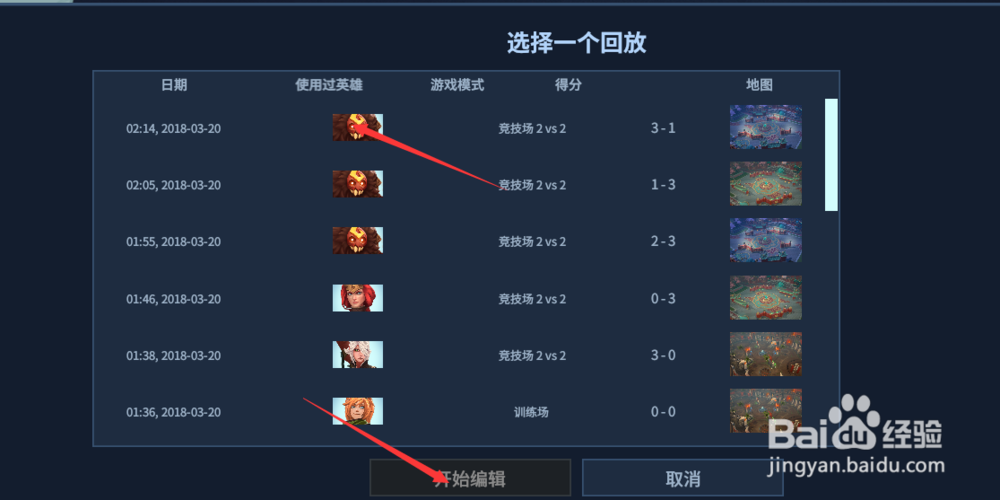Click 使用过英雄 column header

(x=329, y=85)
